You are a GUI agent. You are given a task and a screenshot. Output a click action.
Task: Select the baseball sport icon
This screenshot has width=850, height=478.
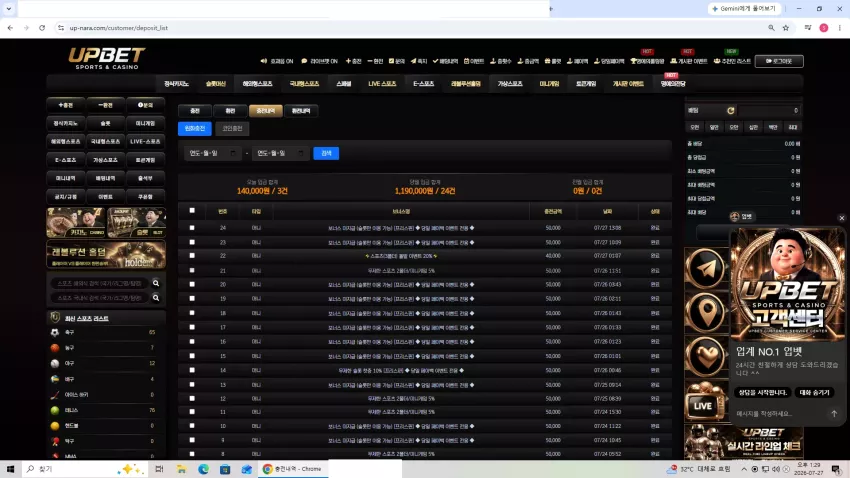[55, 364]
